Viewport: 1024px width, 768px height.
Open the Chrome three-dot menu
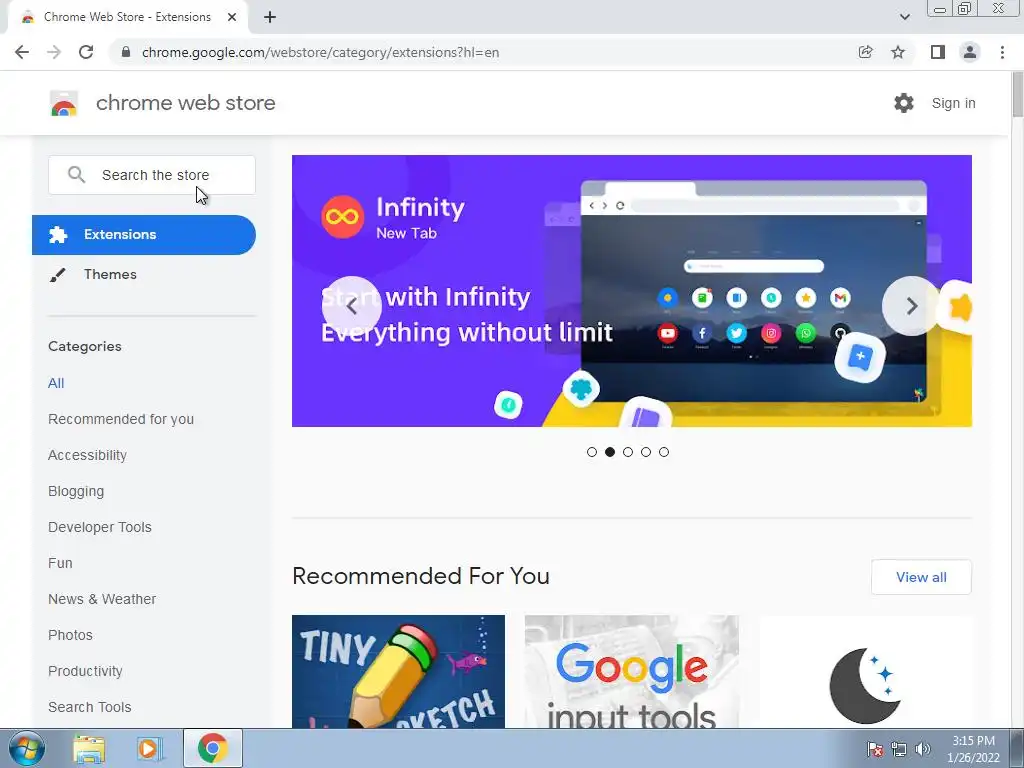click(1002, 52)
